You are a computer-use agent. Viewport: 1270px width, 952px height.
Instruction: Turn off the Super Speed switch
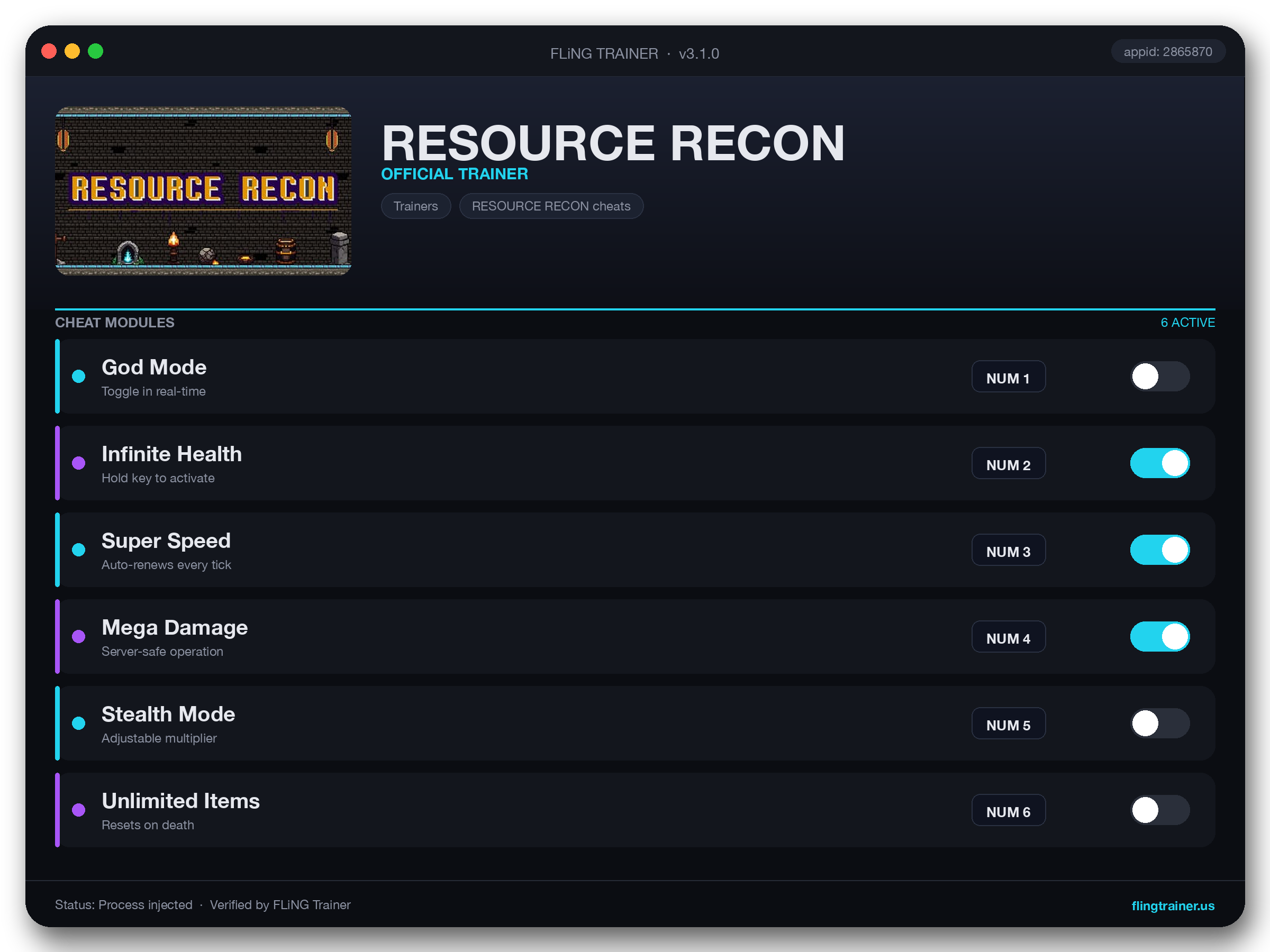coord(1160,550)
